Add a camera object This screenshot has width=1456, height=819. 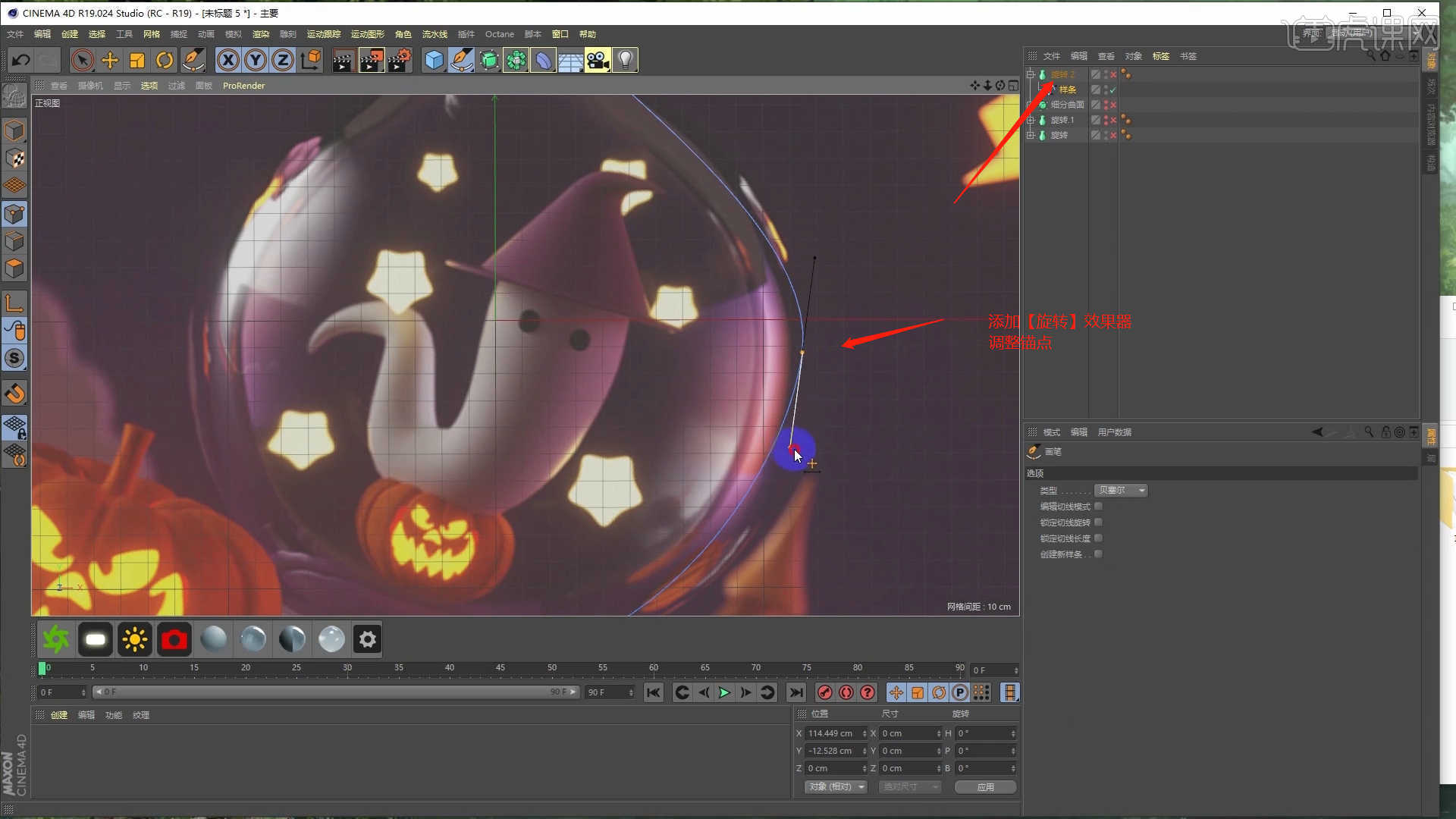[x=598, y=60]
